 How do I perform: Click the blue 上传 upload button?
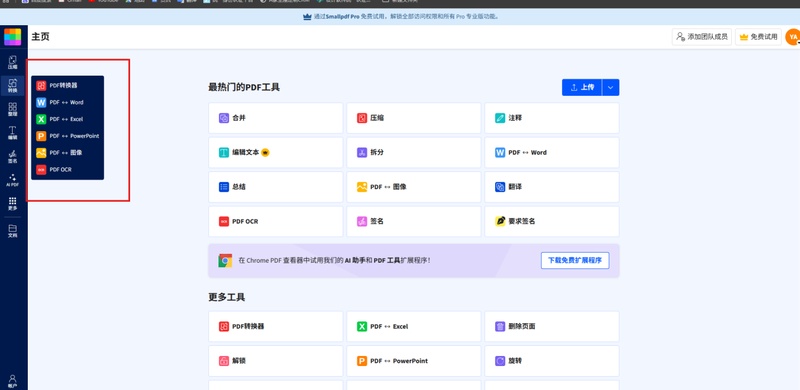point(582,87)
